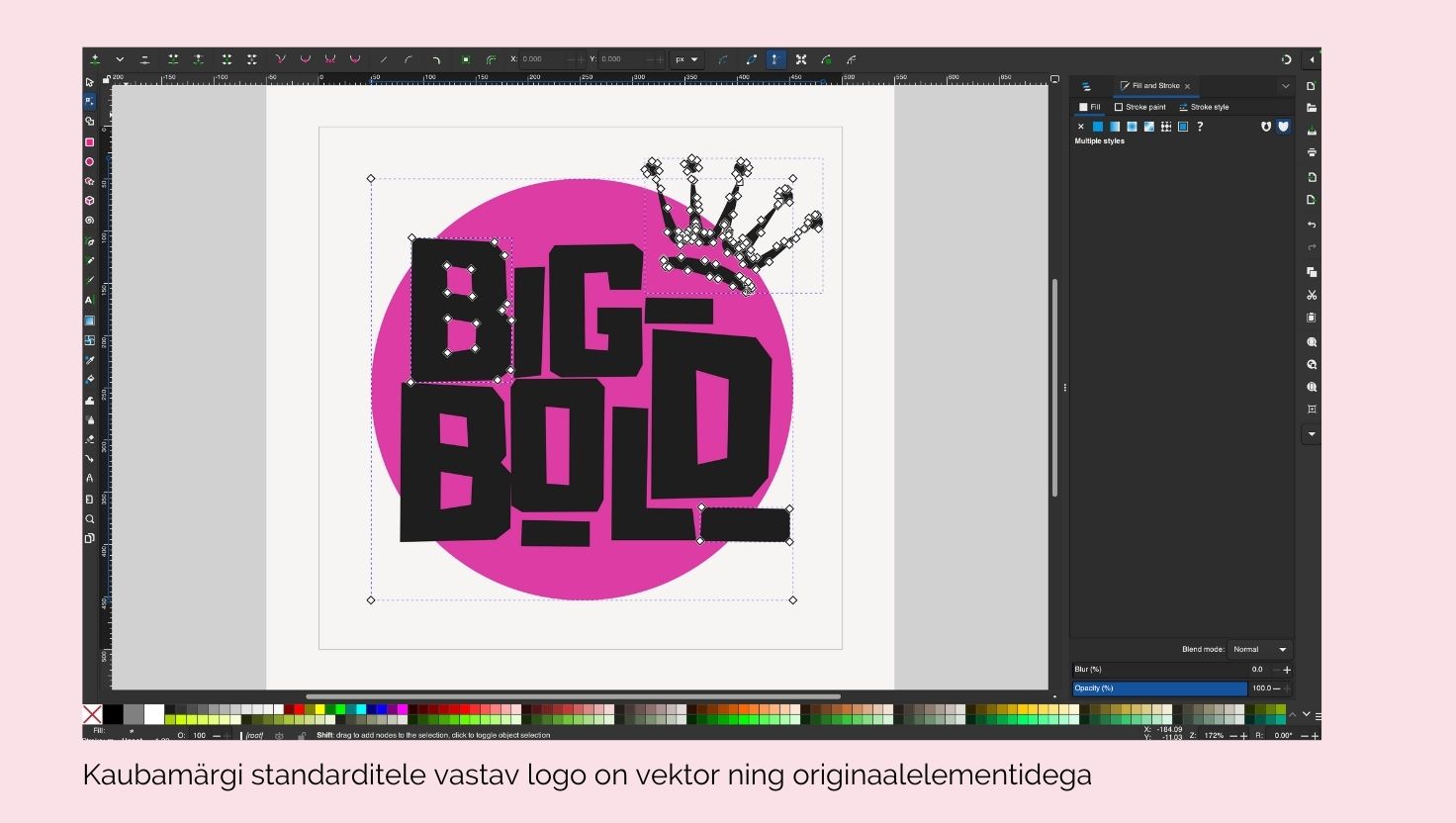Select the Eraser tool

(89, 439)
